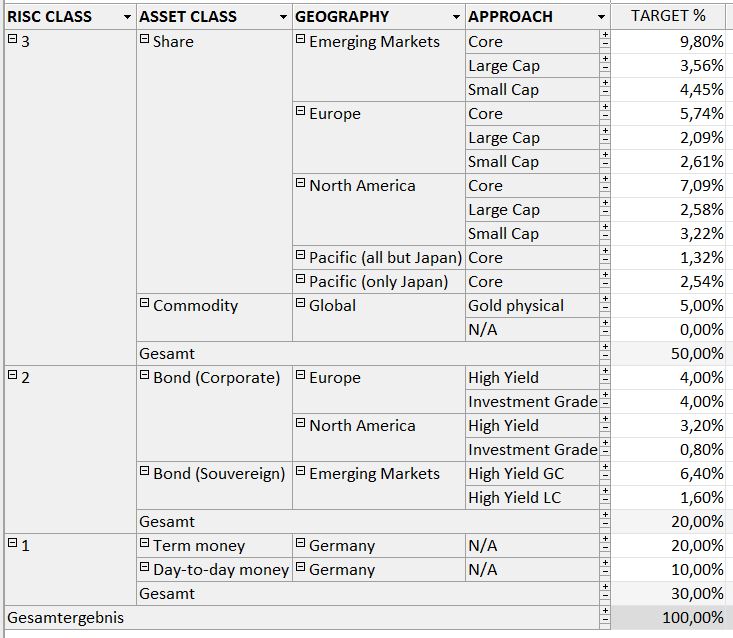This screenshot has width=733, height=638.
Task: Click minus stepper beside High Yield LC
Action: [x=604, y=502]
